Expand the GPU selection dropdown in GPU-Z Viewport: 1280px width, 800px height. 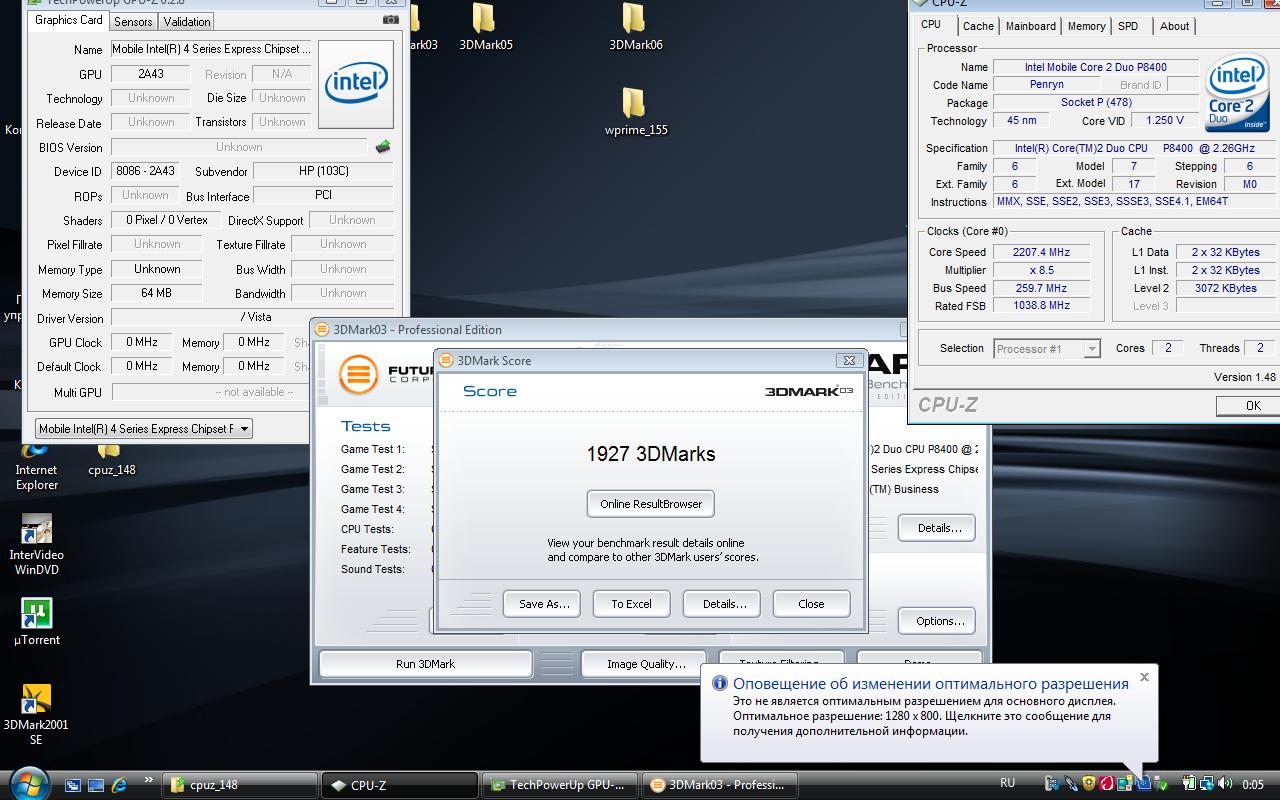[143, 428]
